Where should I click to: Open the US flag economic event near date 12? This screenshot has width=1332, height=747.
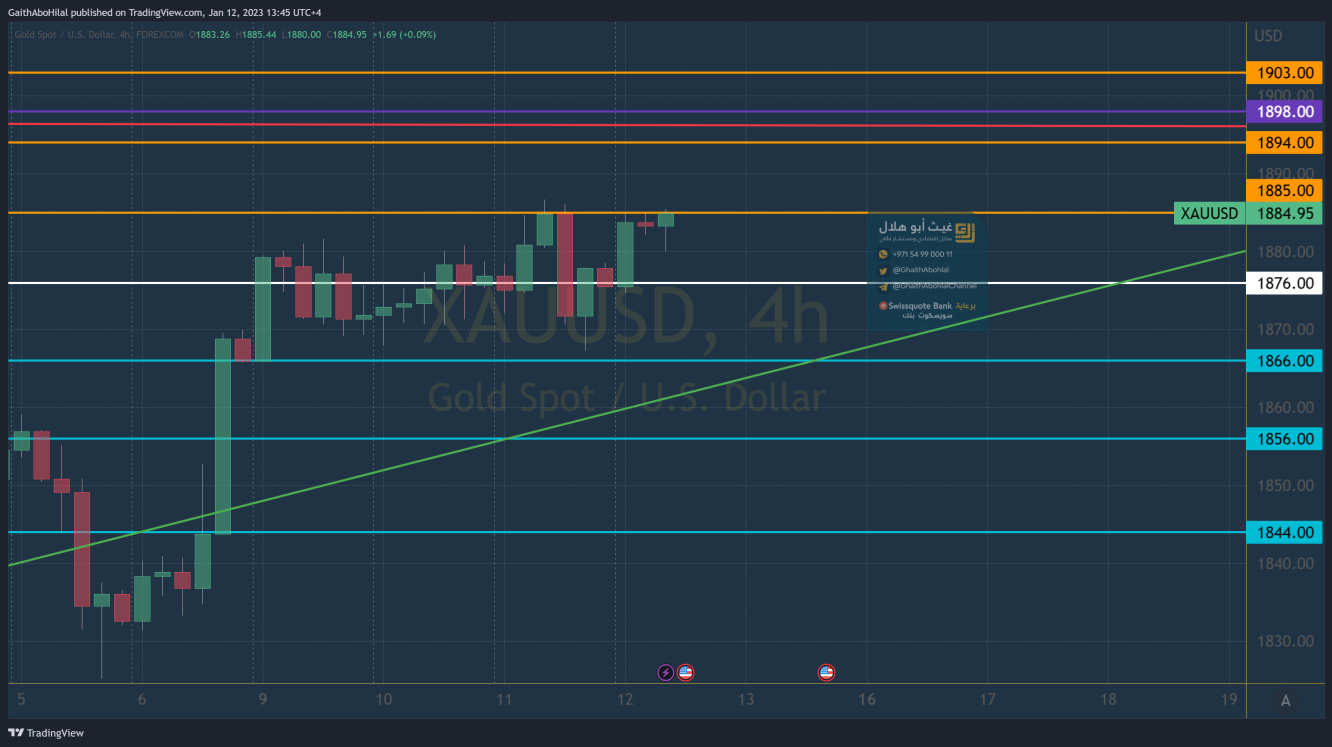click(x=685, y=673)
